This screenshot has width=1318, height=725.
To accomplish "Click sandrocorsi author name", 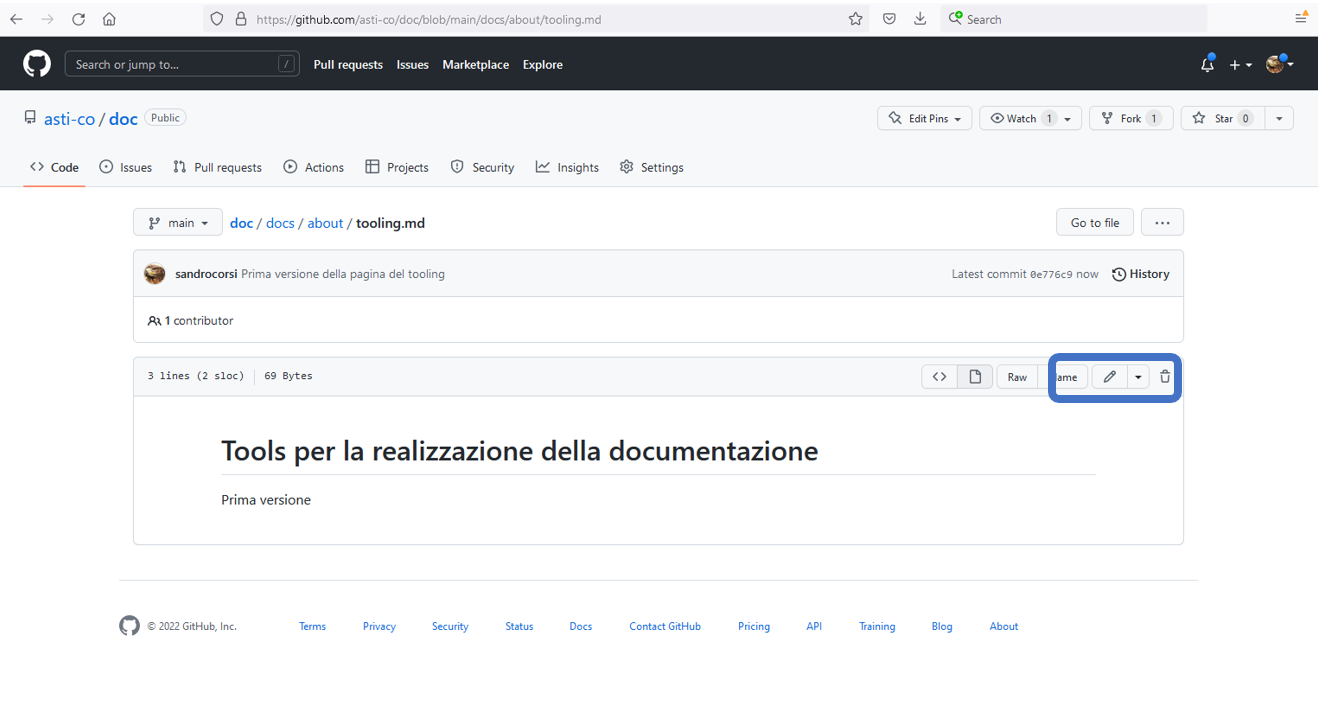I will [x=206, y=274].
